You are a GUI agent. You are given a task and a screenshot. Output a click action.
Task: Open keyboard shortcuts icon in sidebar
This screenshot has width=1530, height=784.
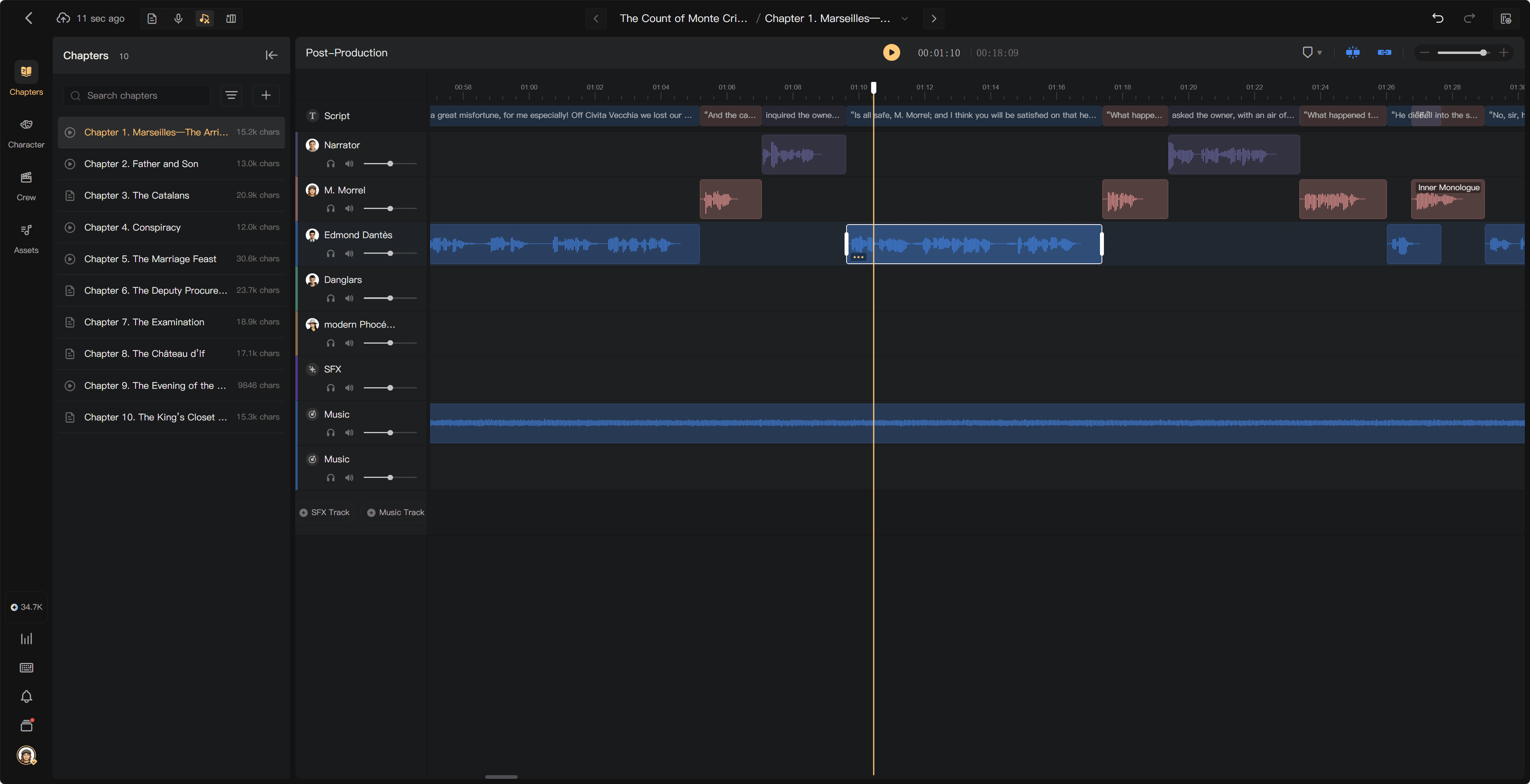tap(26, 668)
